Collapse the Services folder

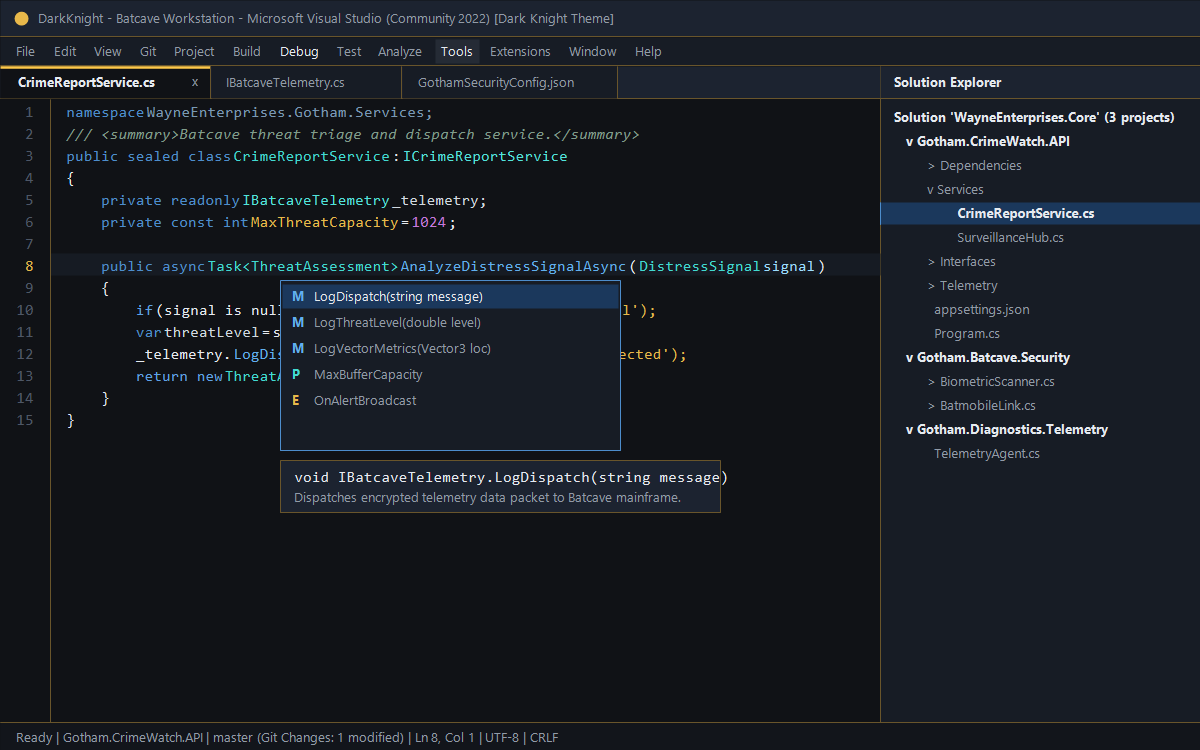point(930,190)
